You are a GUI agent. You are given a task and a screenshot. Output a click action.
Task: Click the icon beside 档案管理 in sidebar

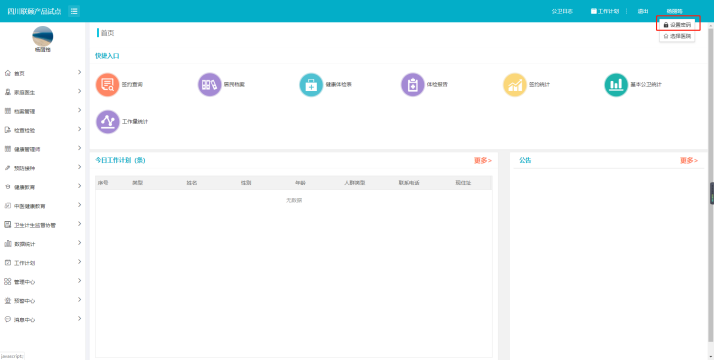coord(7,111)
